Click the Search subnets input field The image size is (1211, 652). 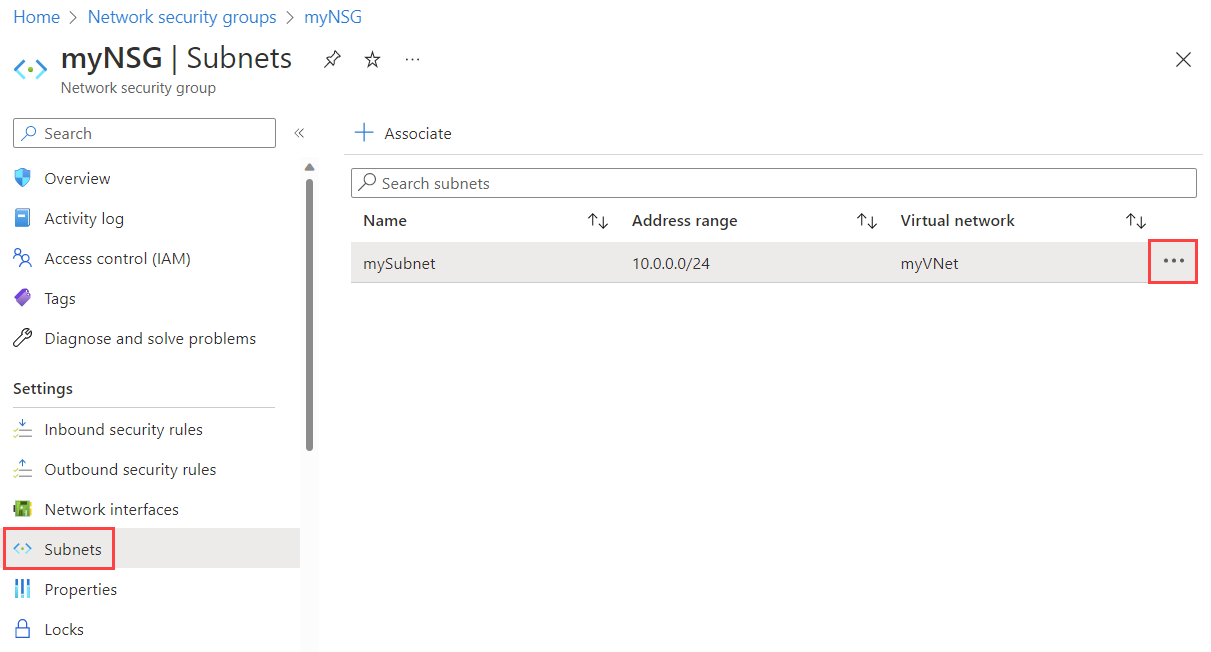pos(773,183)
